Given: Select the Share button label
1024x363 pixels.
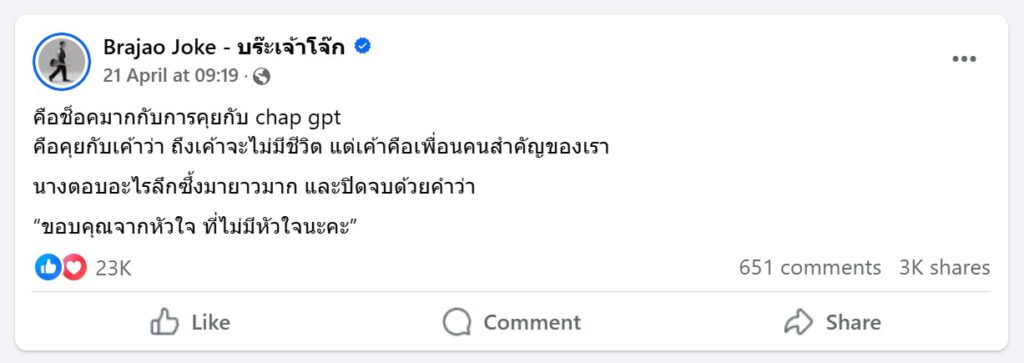Looking at the screenshot, I should click(853, 323).
